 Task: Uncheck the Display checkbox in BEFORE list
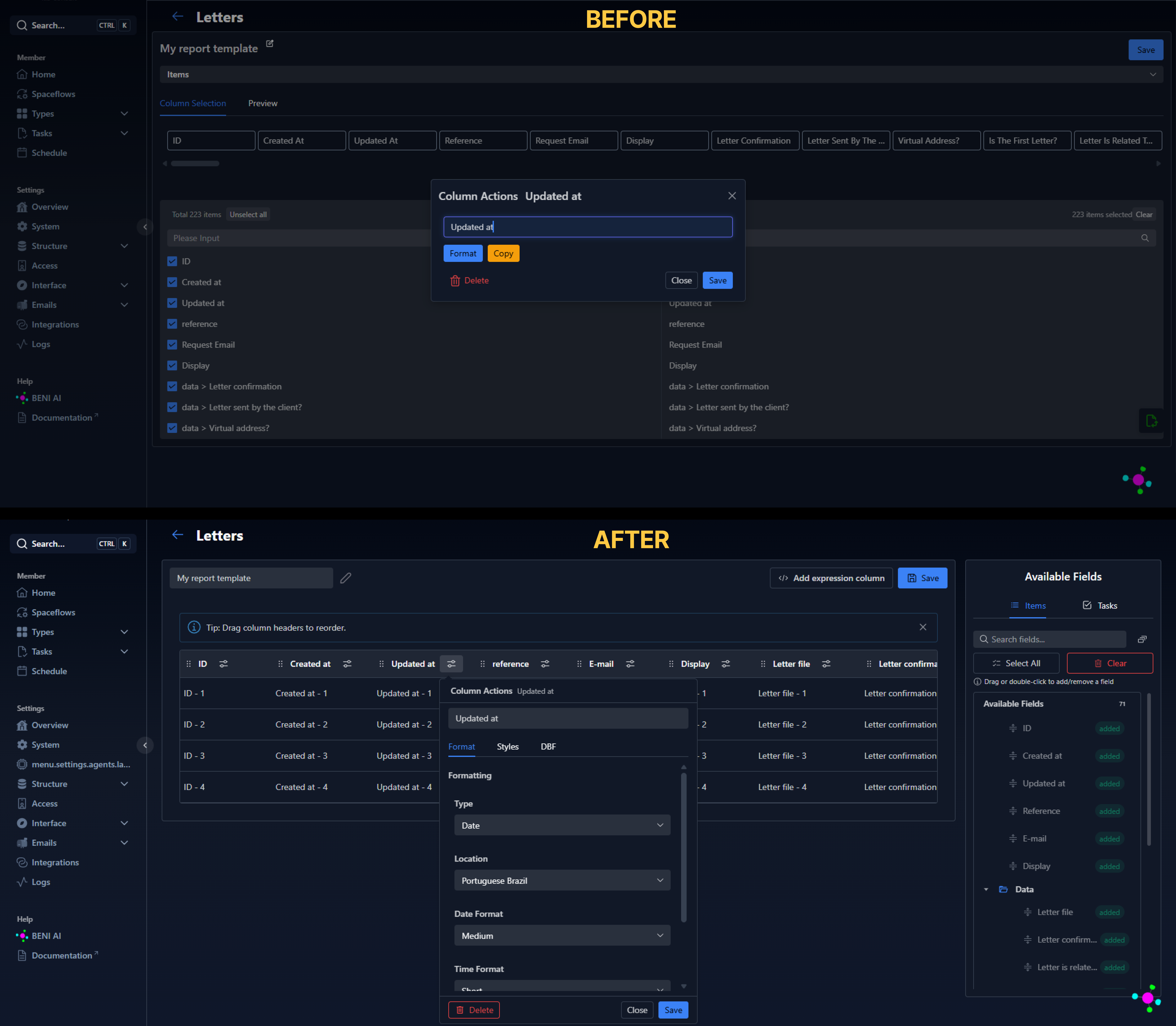click(172, 366)
